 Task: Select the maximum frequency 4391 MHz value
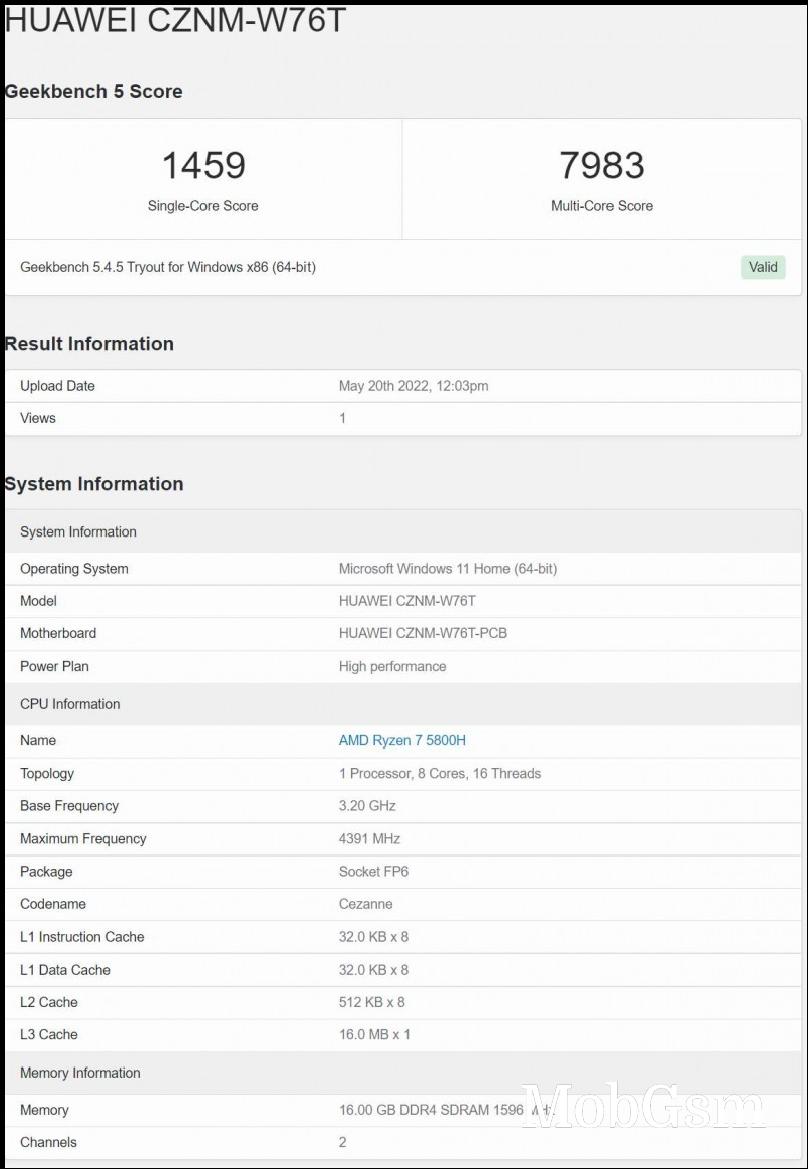369,839
